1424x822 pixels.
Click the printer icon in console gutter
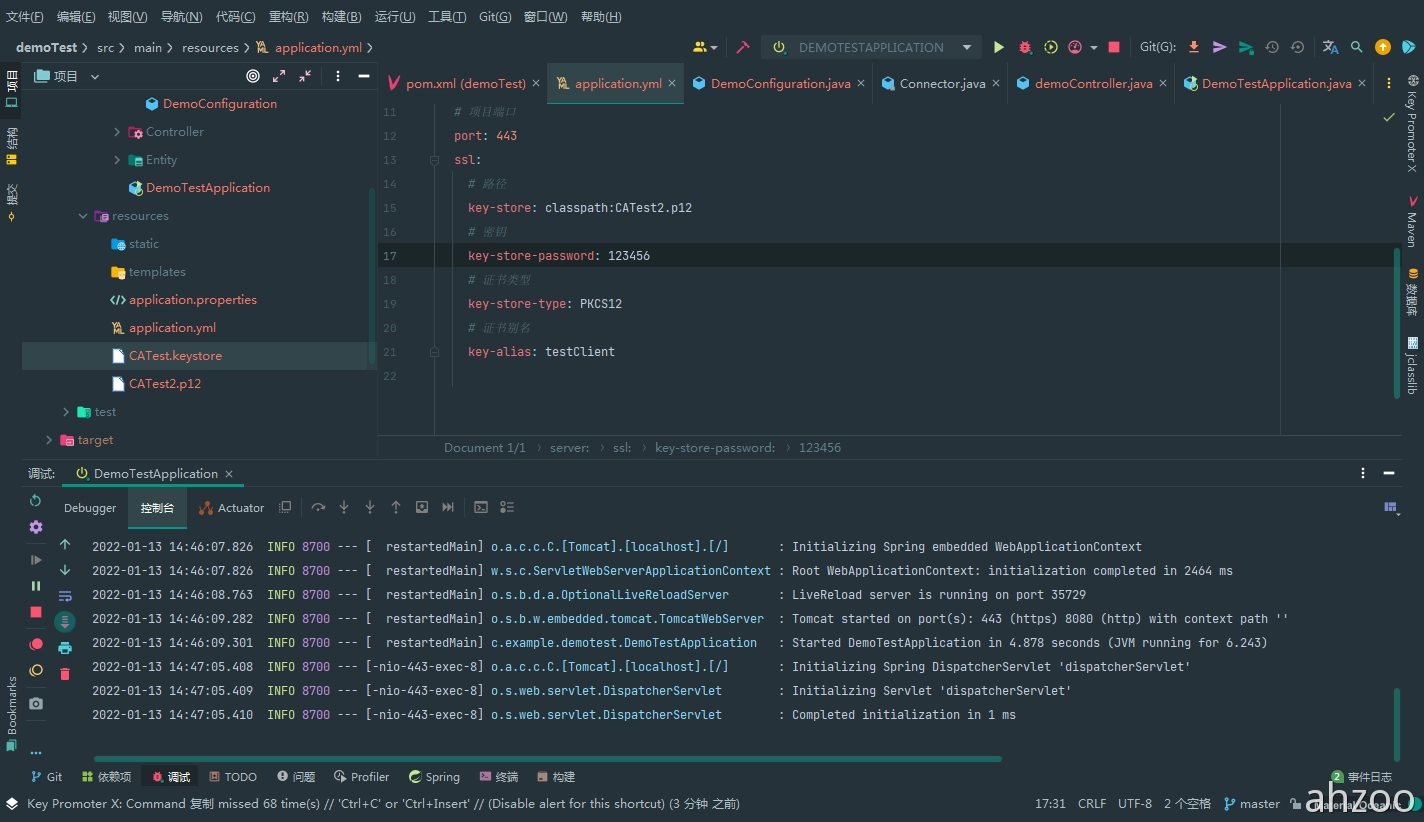coord(65,648)
